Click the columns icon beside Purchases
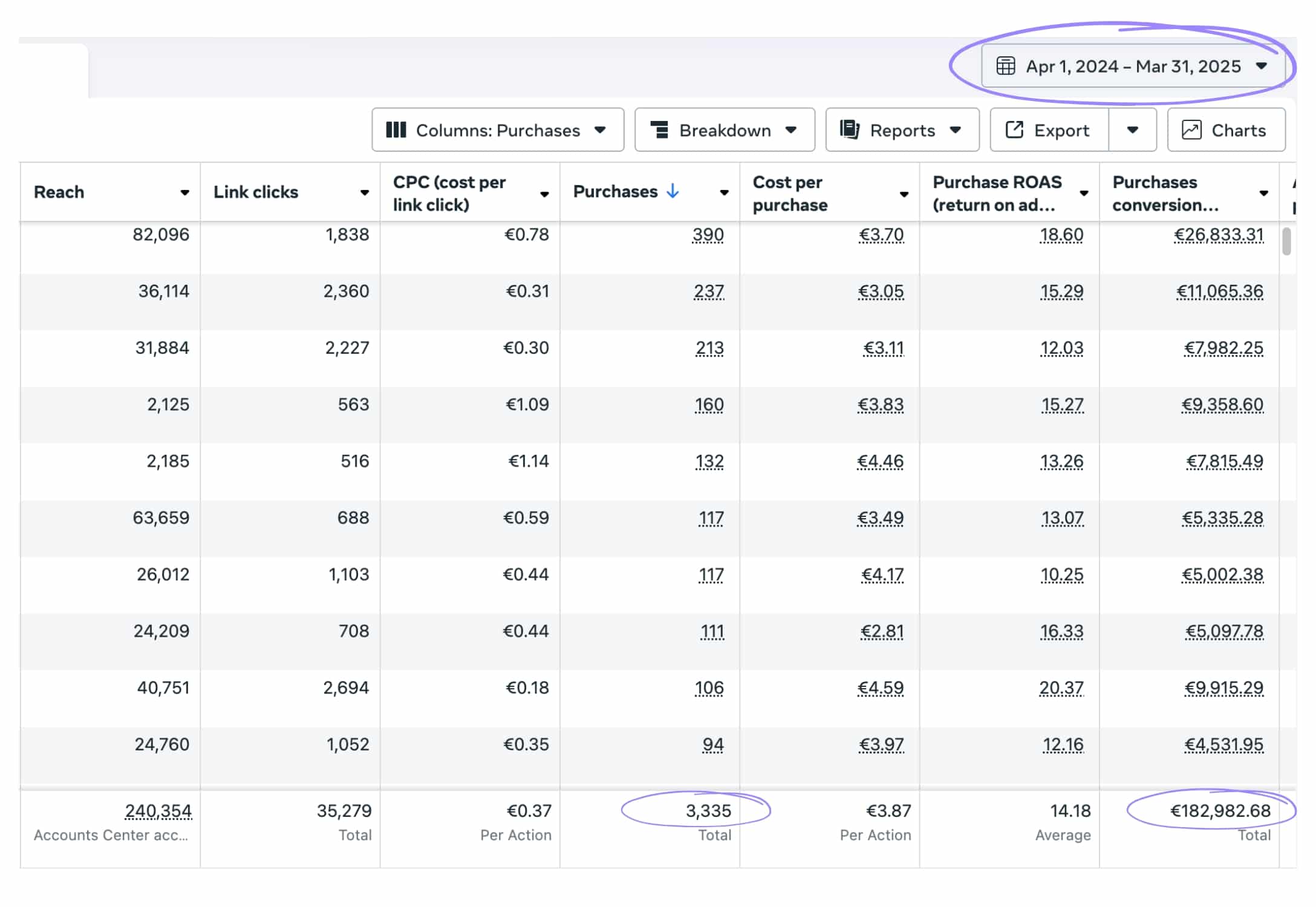 point(396,130)
